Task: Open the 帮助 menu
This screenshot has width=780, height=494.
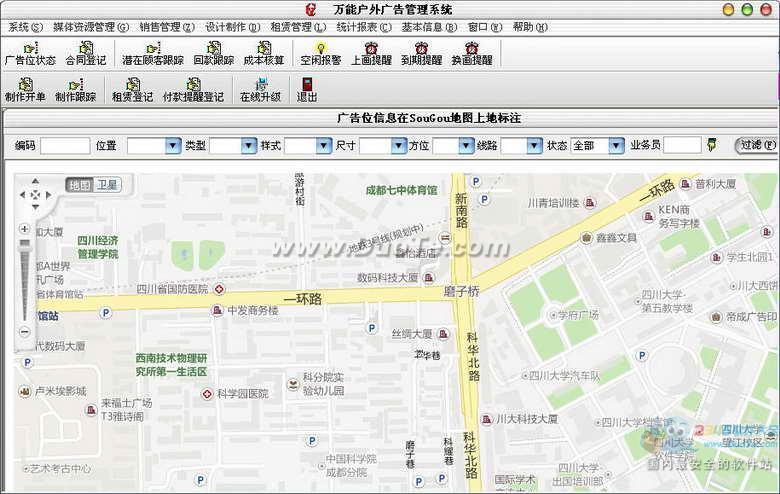Action: click(530, 27)
